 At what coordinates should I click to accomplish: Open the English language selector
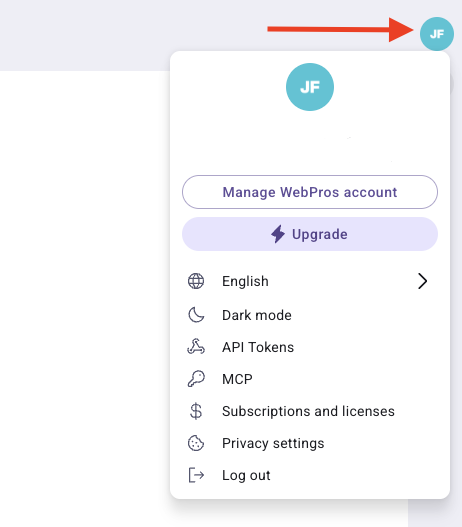click(x=310, y=281)
